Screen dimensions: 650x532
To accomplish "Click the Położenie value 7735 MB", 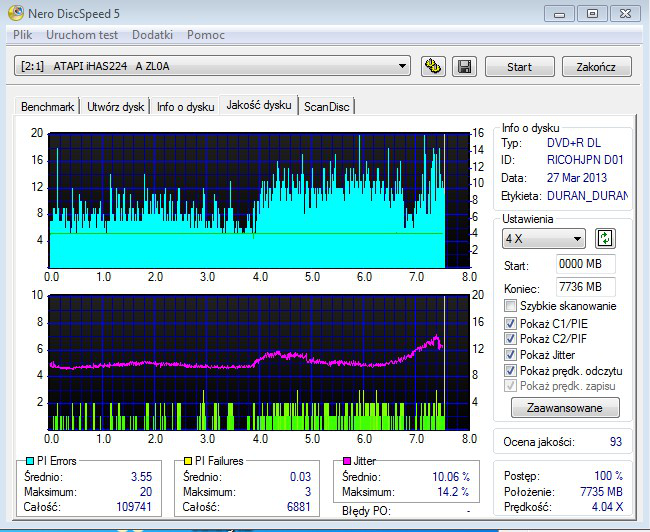I will click(601, 492).
